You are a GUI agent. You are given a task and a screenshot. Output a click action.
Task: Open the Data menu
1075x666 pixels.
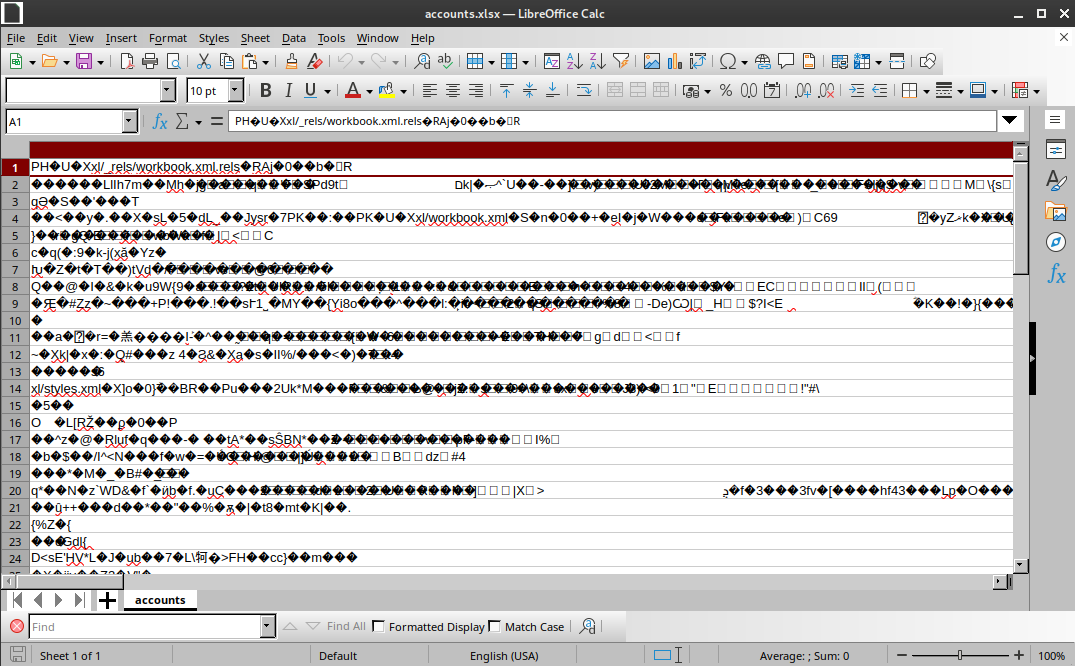[x=293, y=38]
